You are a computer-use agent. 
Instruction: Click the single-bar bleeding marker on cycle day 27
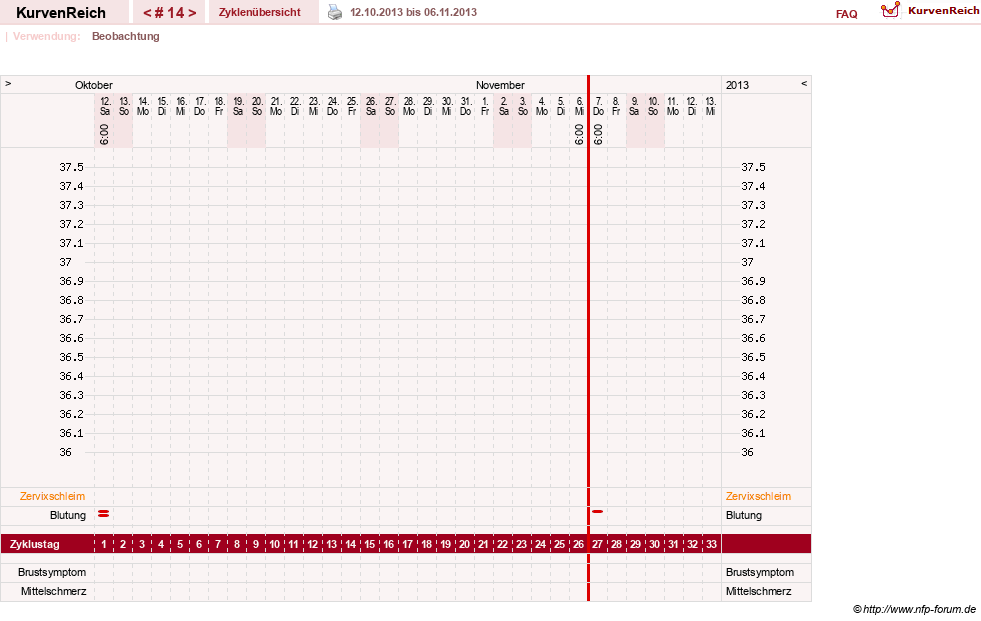(597, 512)
